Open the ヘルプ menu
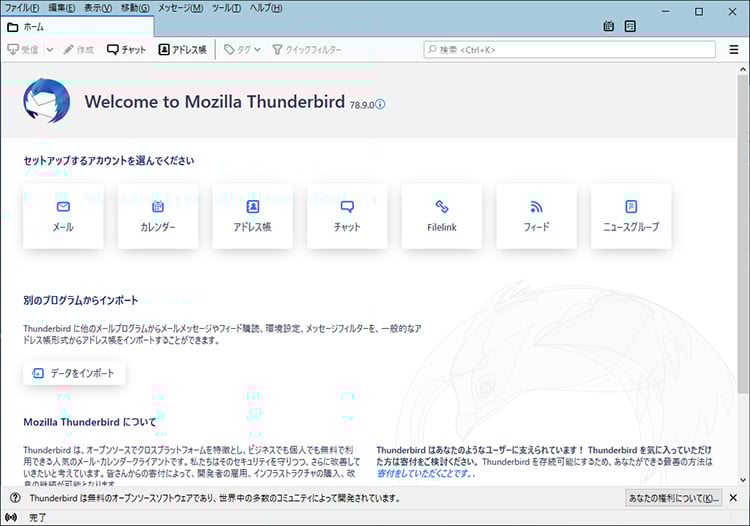The width and height of the screenshot is (750, 526). pyautogui.click(x=266, y=8)
